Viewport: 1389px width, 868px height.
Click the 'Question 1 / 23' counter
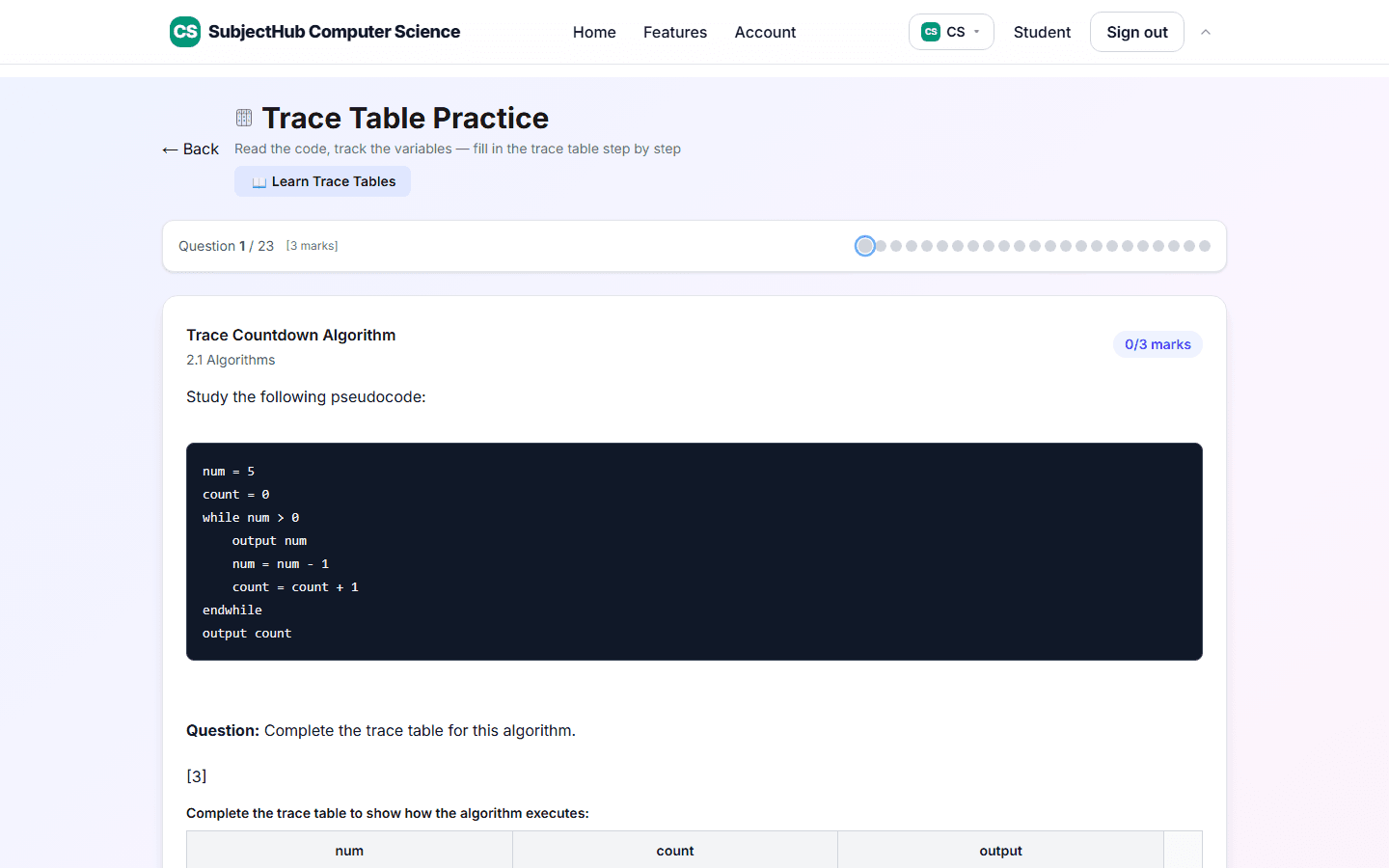(226, 246)
